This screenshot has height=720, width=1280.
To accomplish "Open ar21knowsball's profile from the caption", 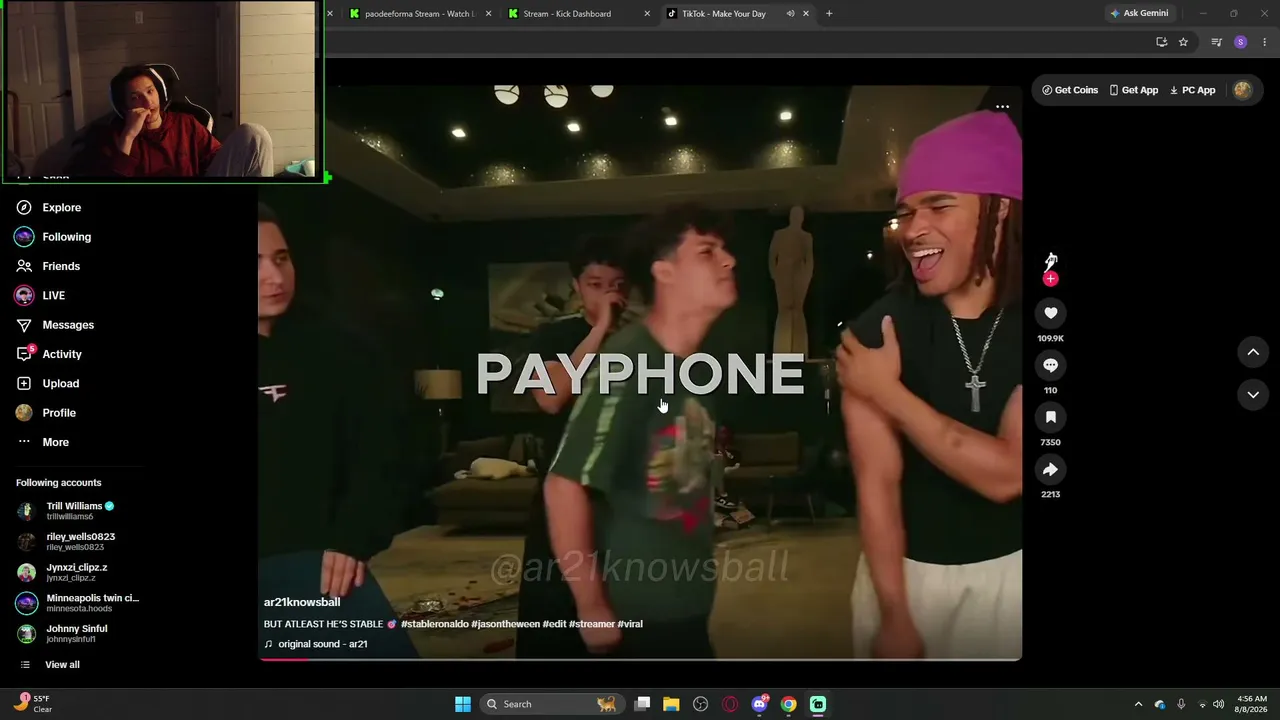I will pyautogui.click(x=302, y=602).
